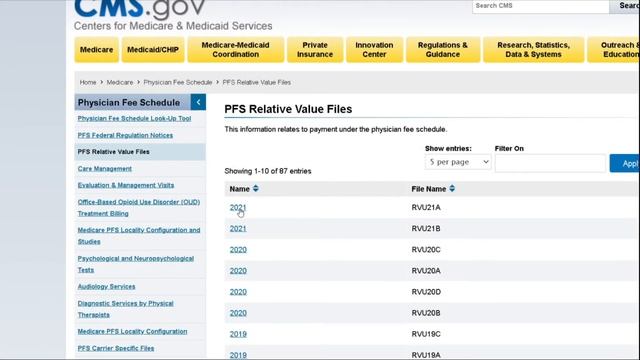Click the RVU21B file name cell
The height and width of the screenshot is (360, 640).
pyautogui.click(x=426, y=229)
